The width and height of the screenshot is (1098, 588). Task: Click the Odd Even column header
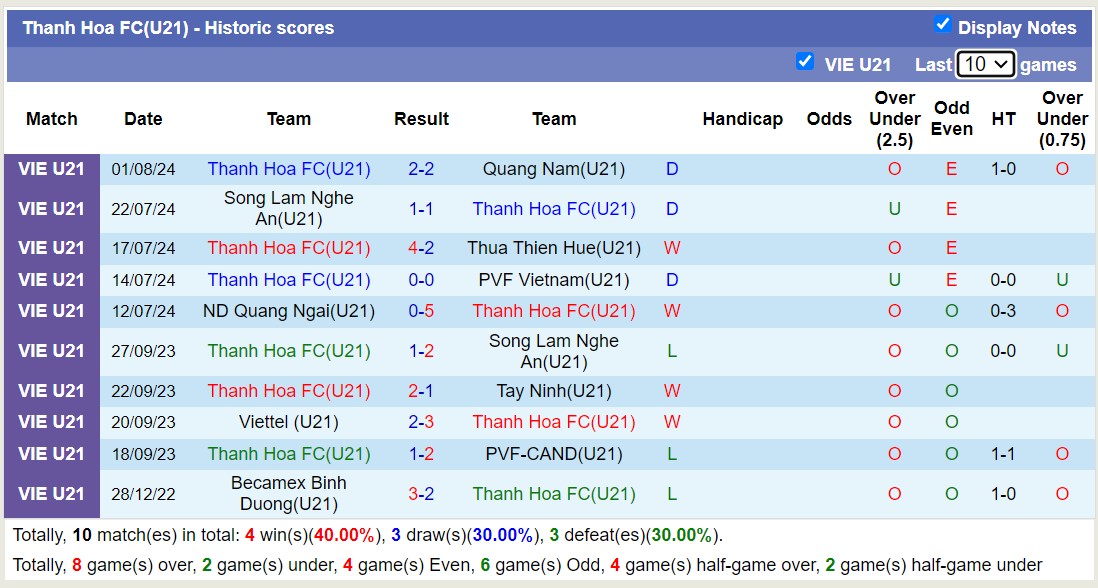(x=951, y=119)
